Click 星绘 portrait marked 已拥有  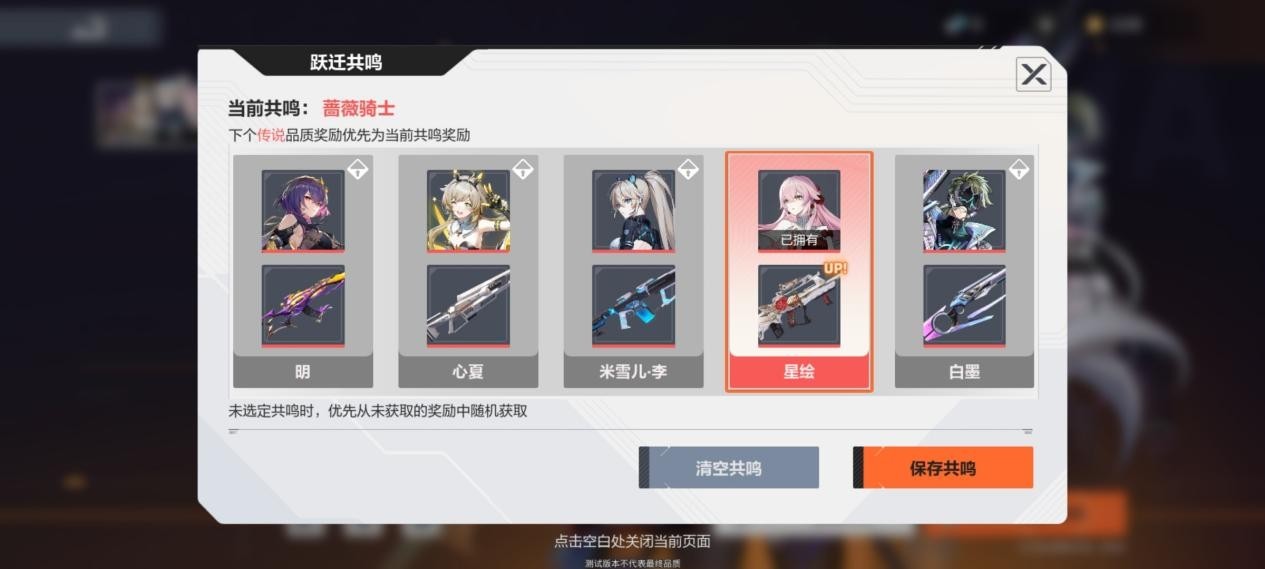[x=799, y=210]
